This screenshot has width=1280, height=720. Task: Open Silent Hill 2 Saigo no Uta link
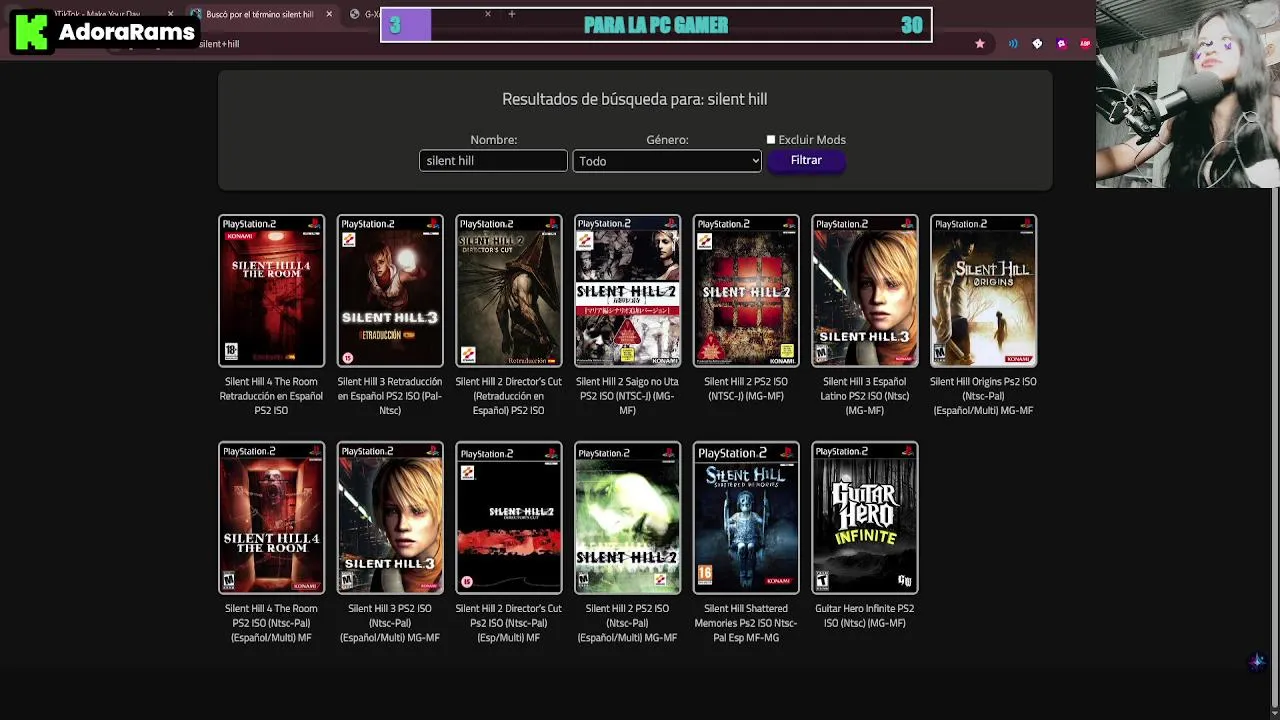pos(627,396)
